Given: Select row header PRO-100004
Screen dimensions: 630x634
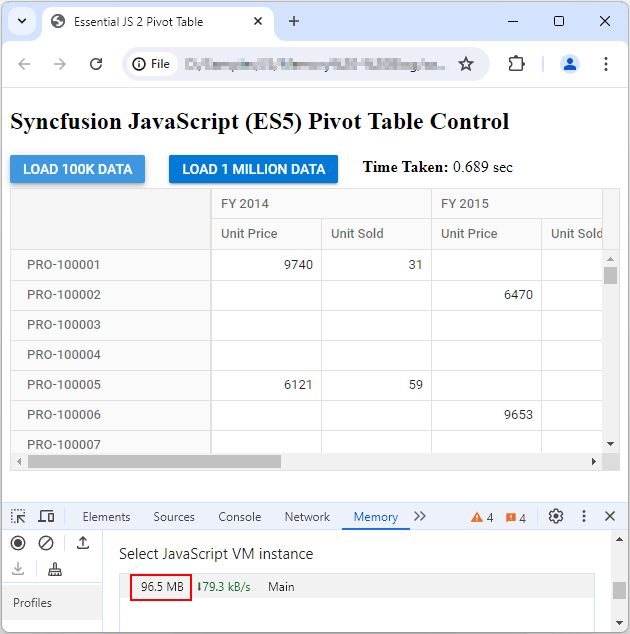Looking at the screenshot, I should click(110, 355).
